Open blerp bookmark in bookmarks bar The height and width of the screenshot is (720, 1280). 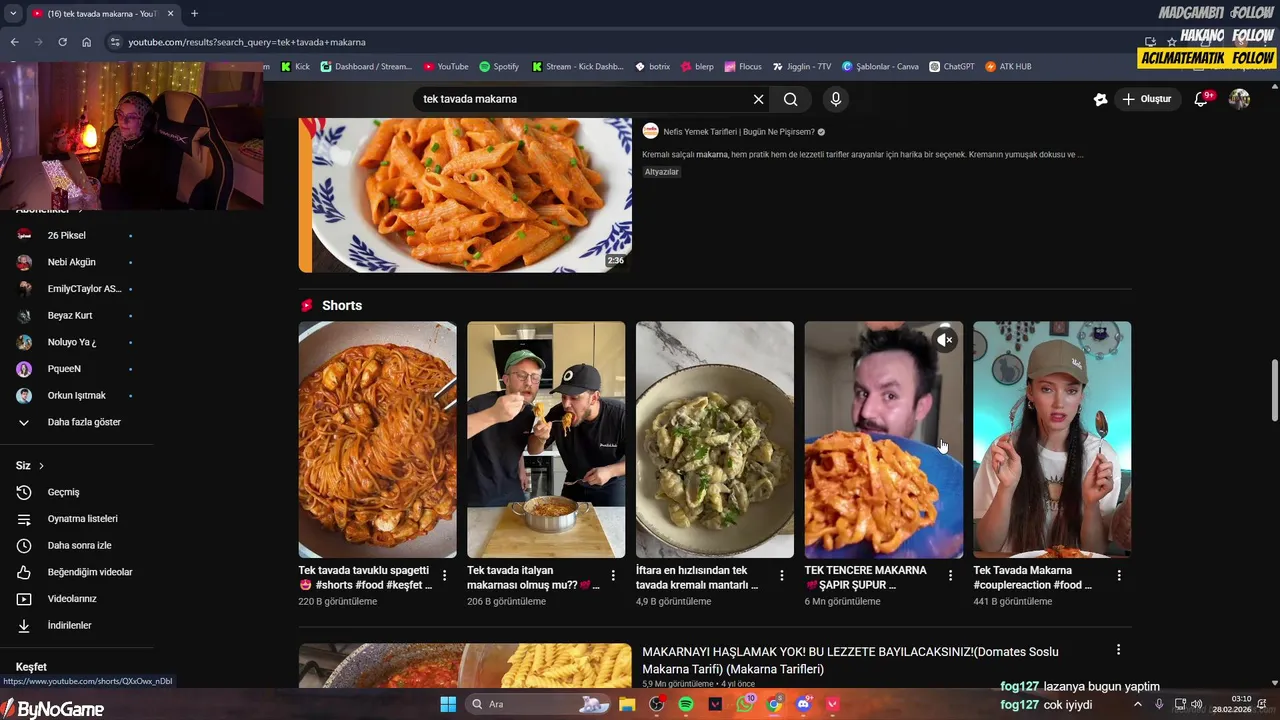697,66
